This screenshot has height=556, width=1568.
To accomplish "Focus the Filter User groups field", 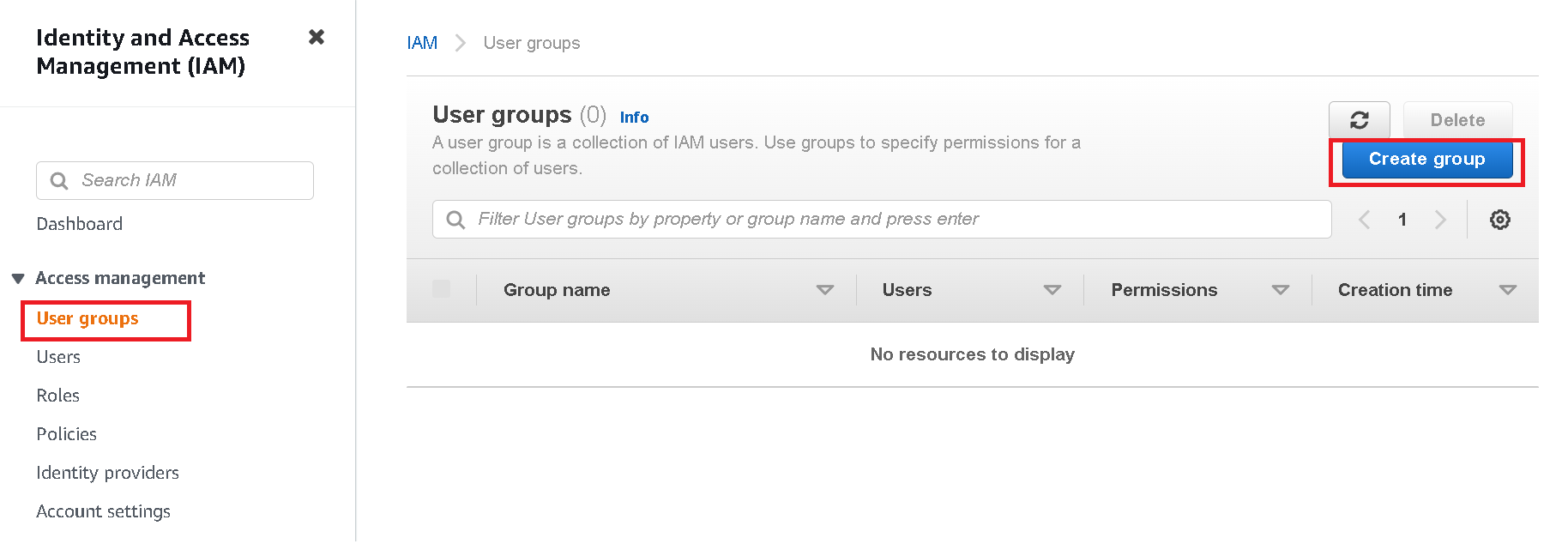I will (882, 220).
